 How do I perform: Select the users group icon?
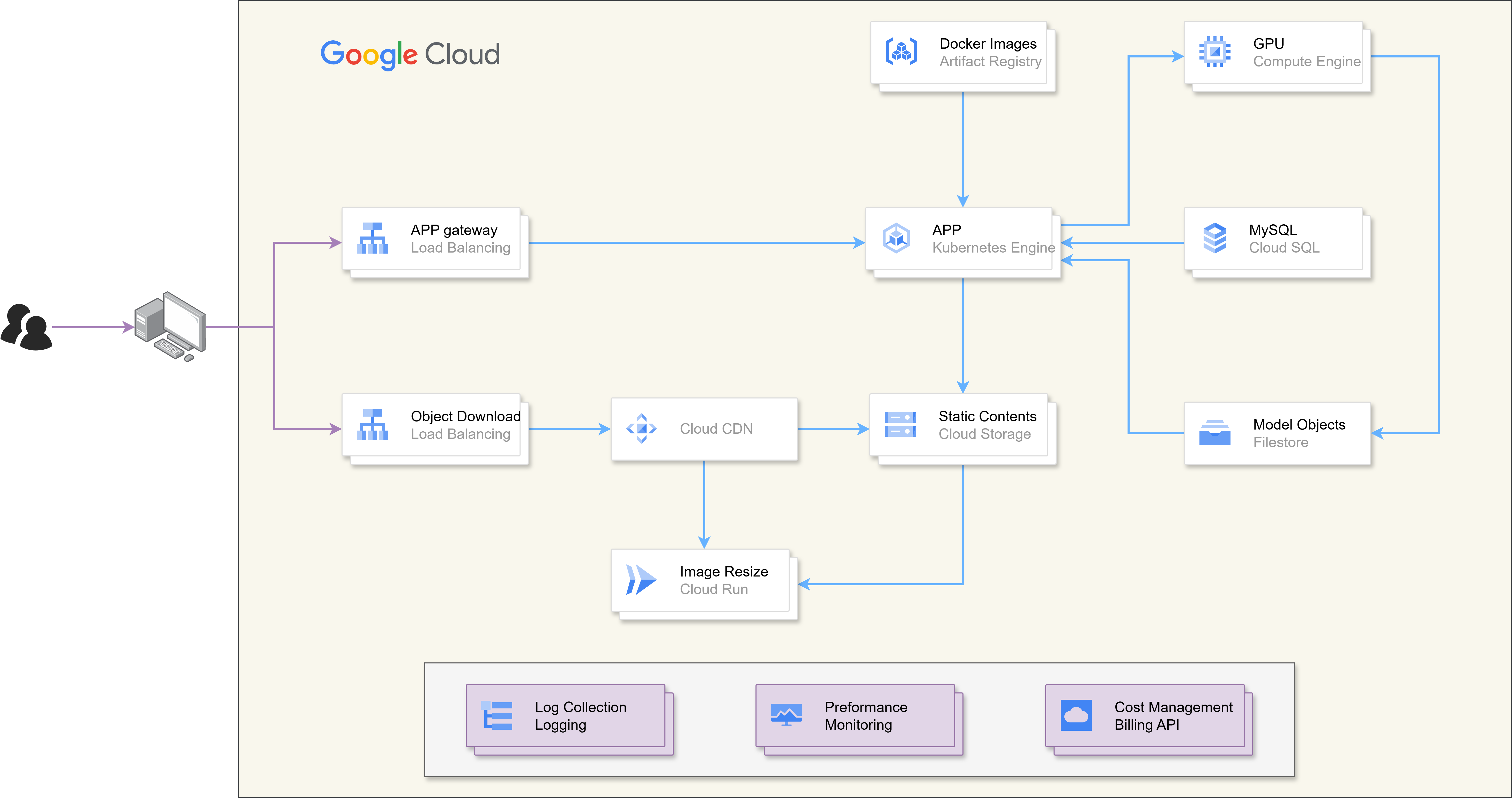26,327
